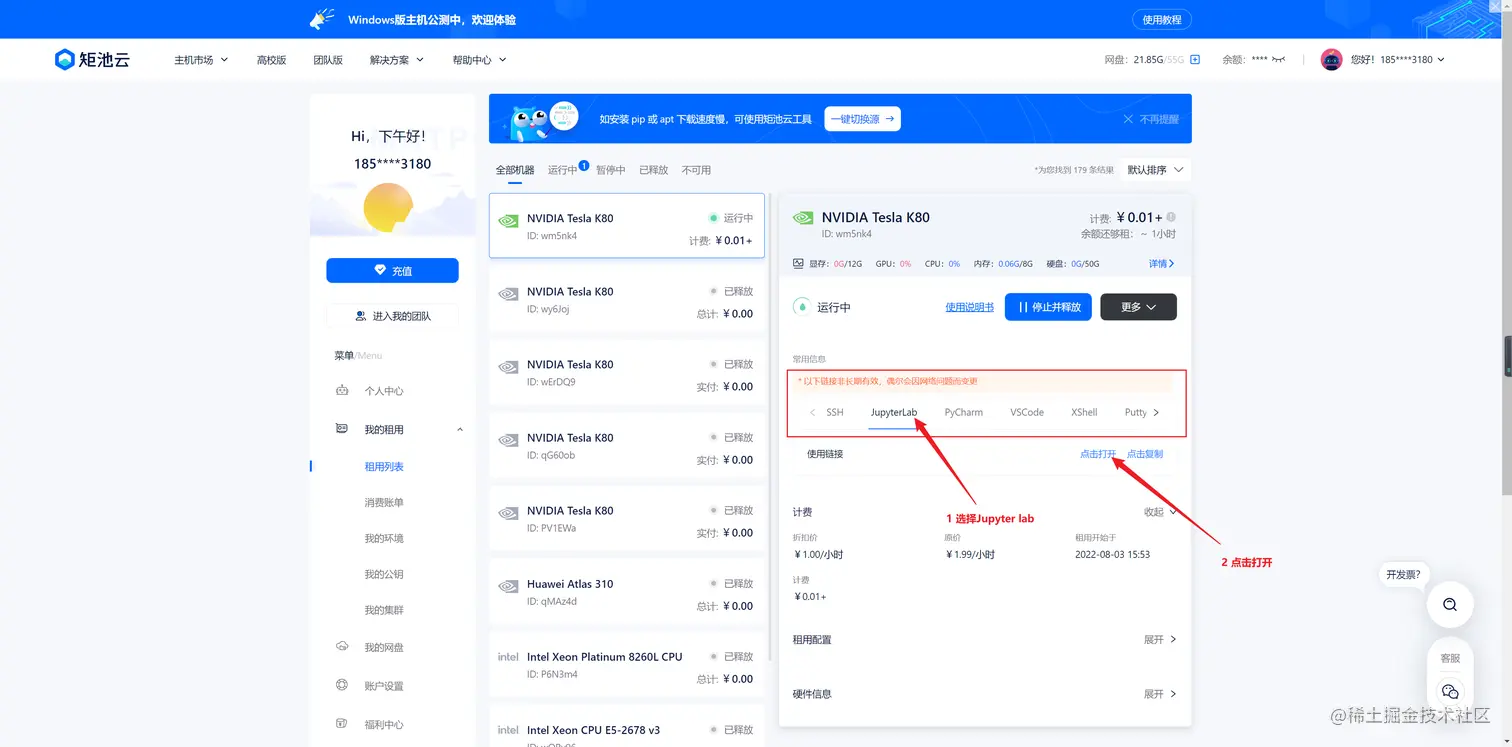
Task: Click NVIDIA icon of machine wErDQ9
Action: pyautogui.click(x=508, y=368)
